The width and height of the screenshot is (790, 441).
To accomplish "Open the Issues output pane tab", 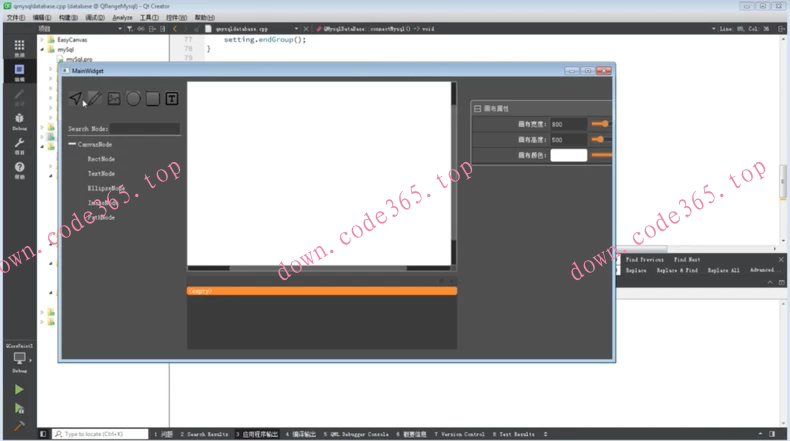I will [164, 434].
